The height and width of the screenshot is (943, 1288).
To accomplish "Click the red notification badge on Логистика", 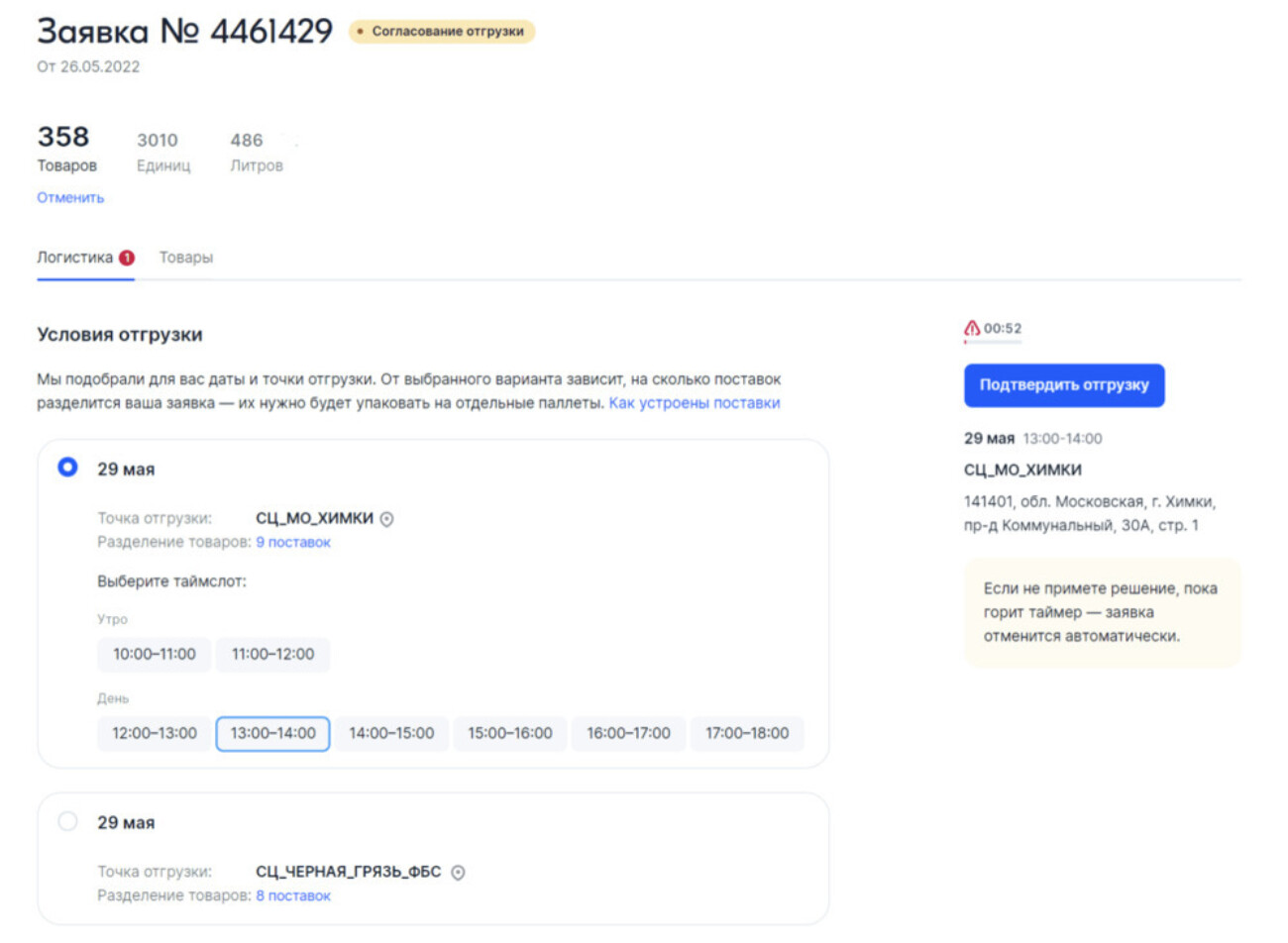I will click(127, 258).
